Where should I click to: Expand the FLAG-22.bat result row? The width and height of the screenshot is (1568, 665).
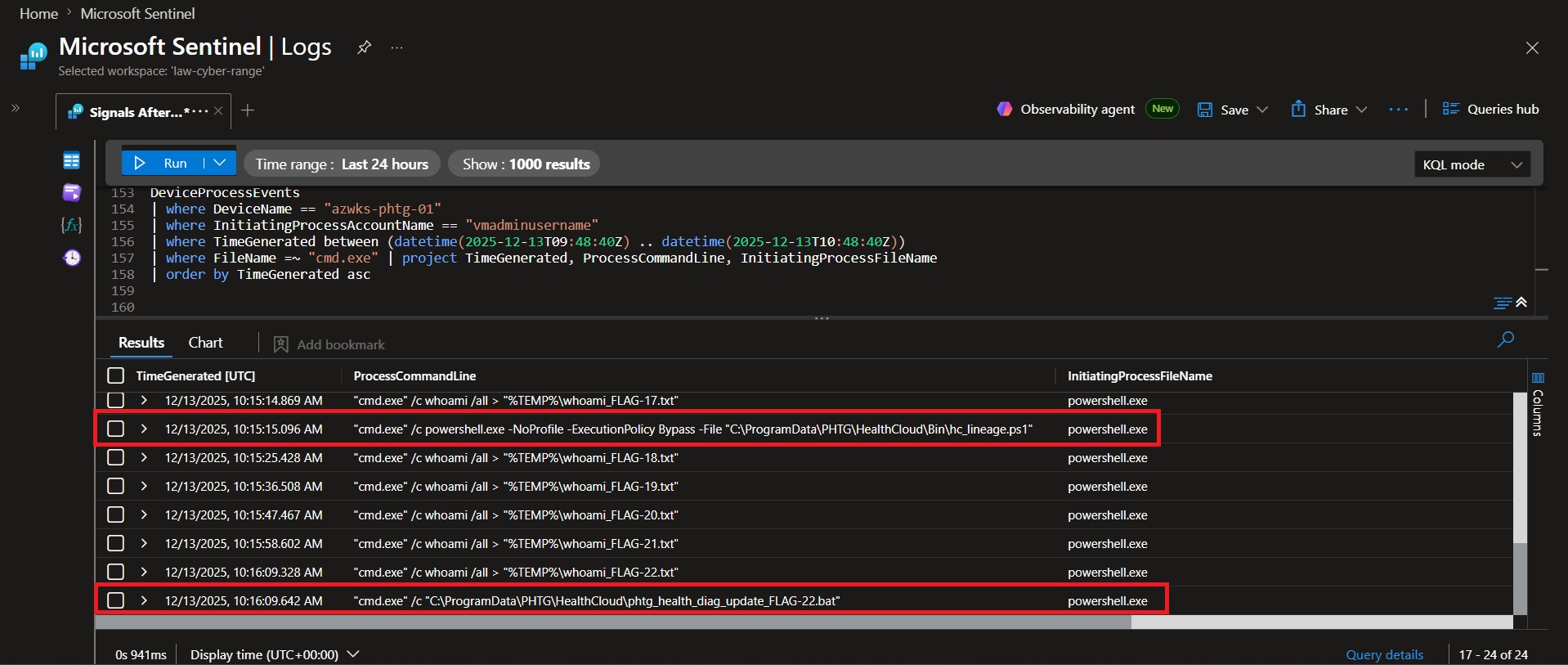(x=144, y=600)
